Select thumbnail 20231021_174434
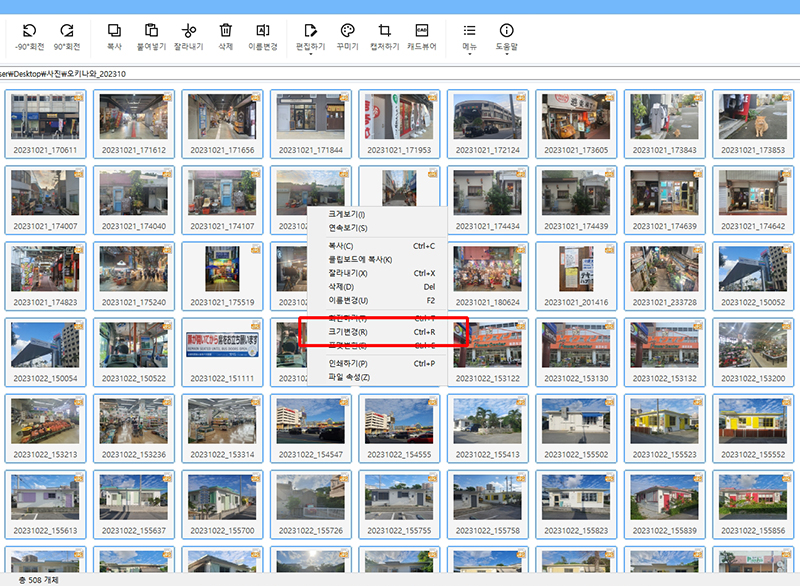The height and width of the screenshot is (586, 800). [488, 200]
